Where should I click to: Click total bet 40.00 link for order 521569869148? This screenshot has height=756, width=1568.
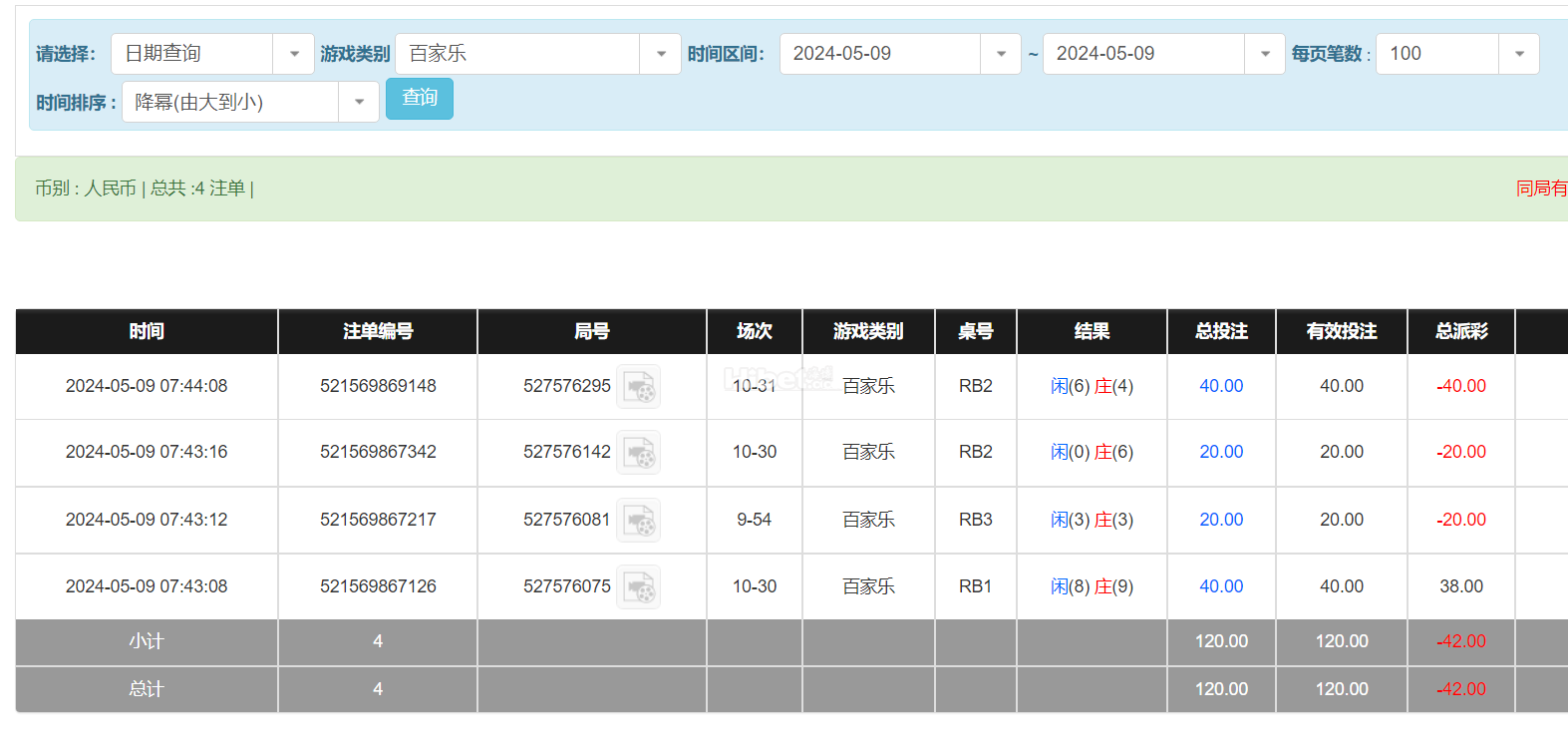(1221, 386)
